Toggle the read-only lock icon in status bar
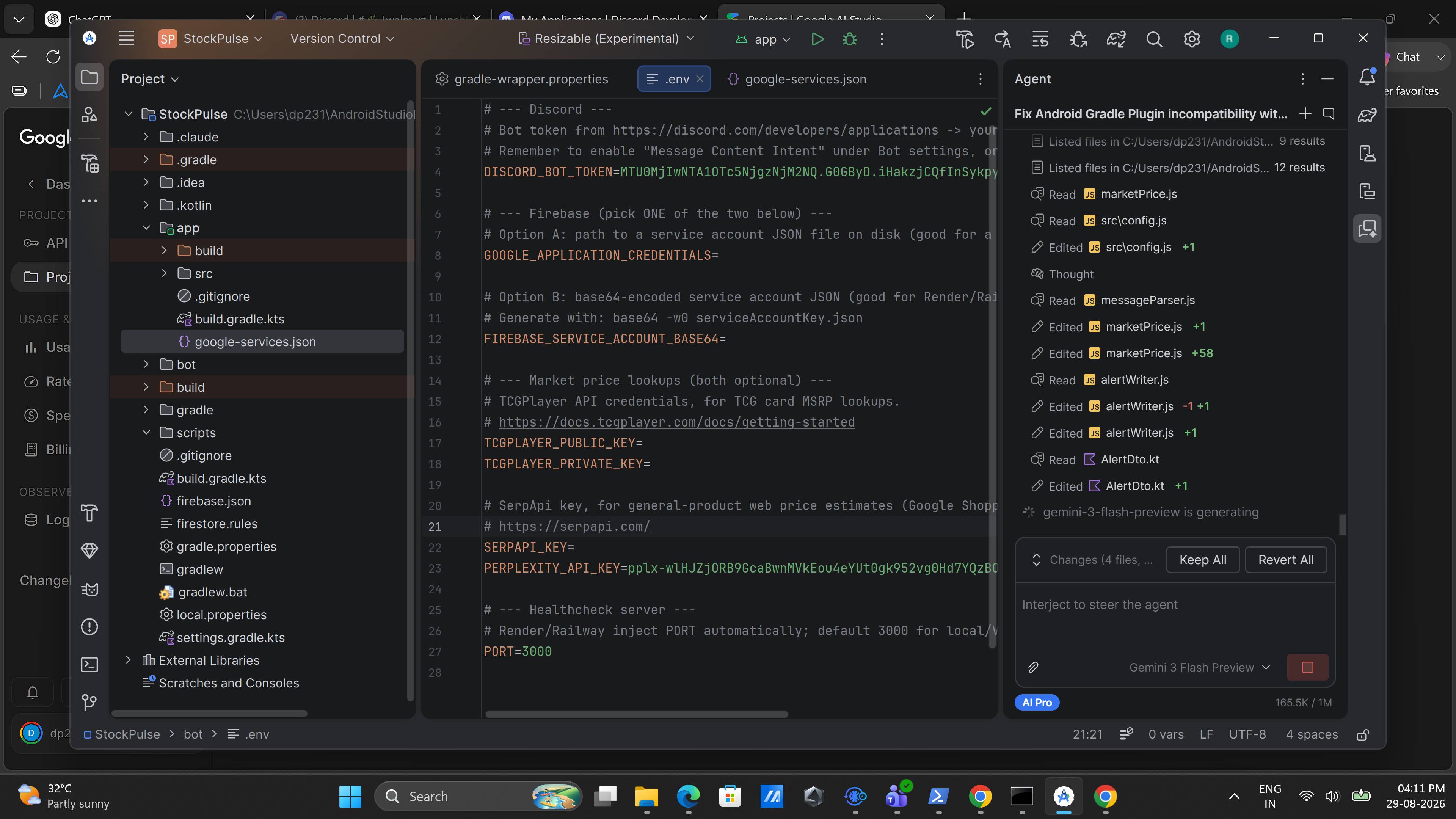1456x819 pixels. coord(1362,734)
